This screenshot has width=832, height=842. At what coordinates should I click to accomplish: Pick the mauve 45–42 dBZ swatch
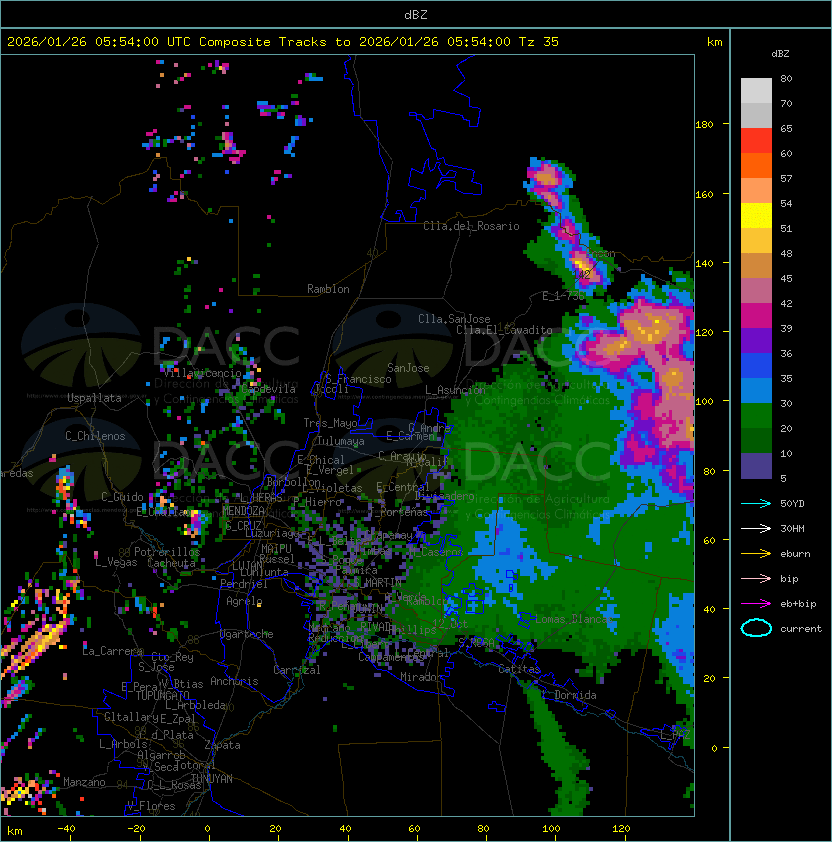[756, 291]
